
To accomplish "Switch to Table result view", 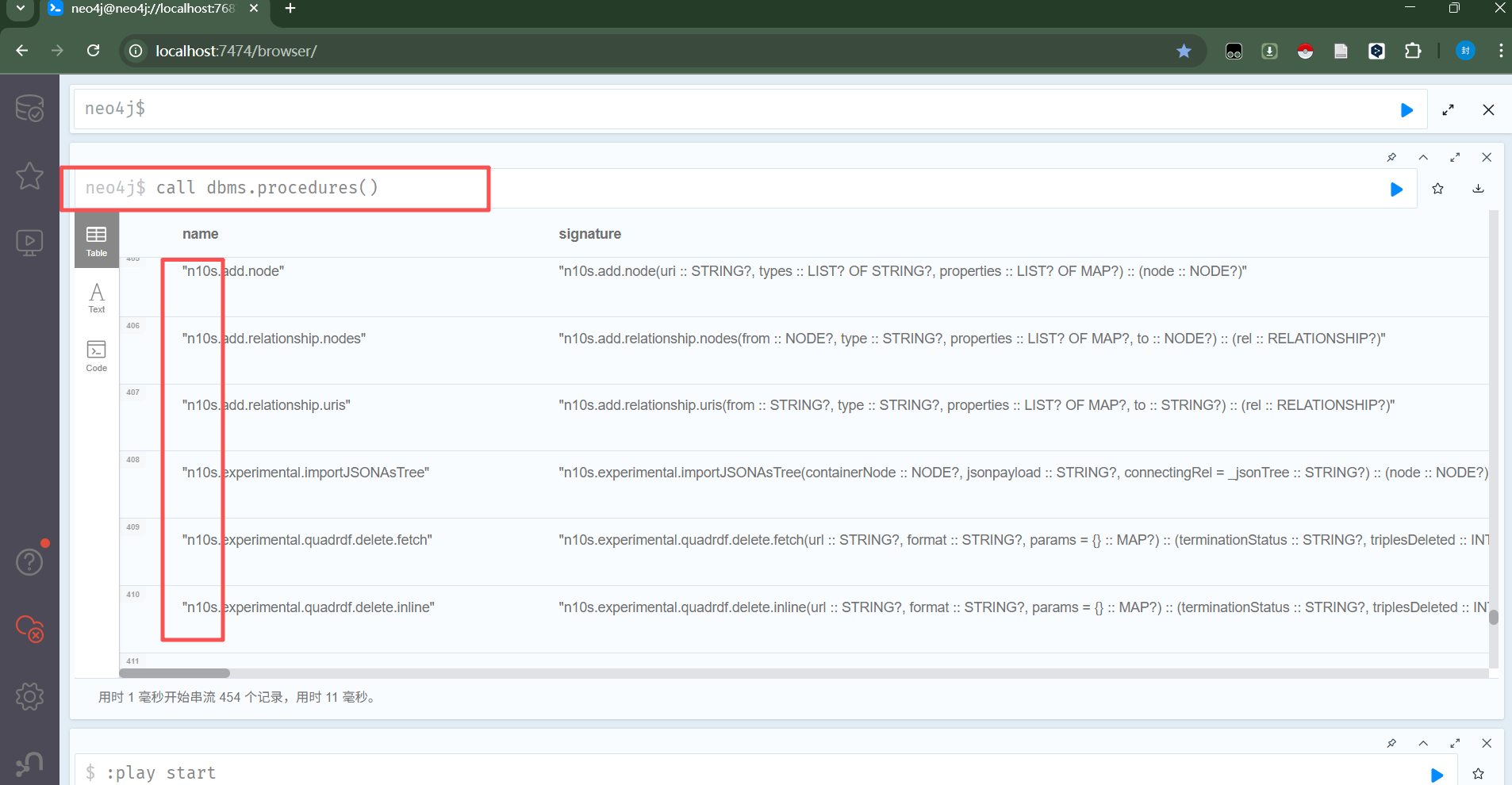I will pyautogui.click(x=97, y=241).
